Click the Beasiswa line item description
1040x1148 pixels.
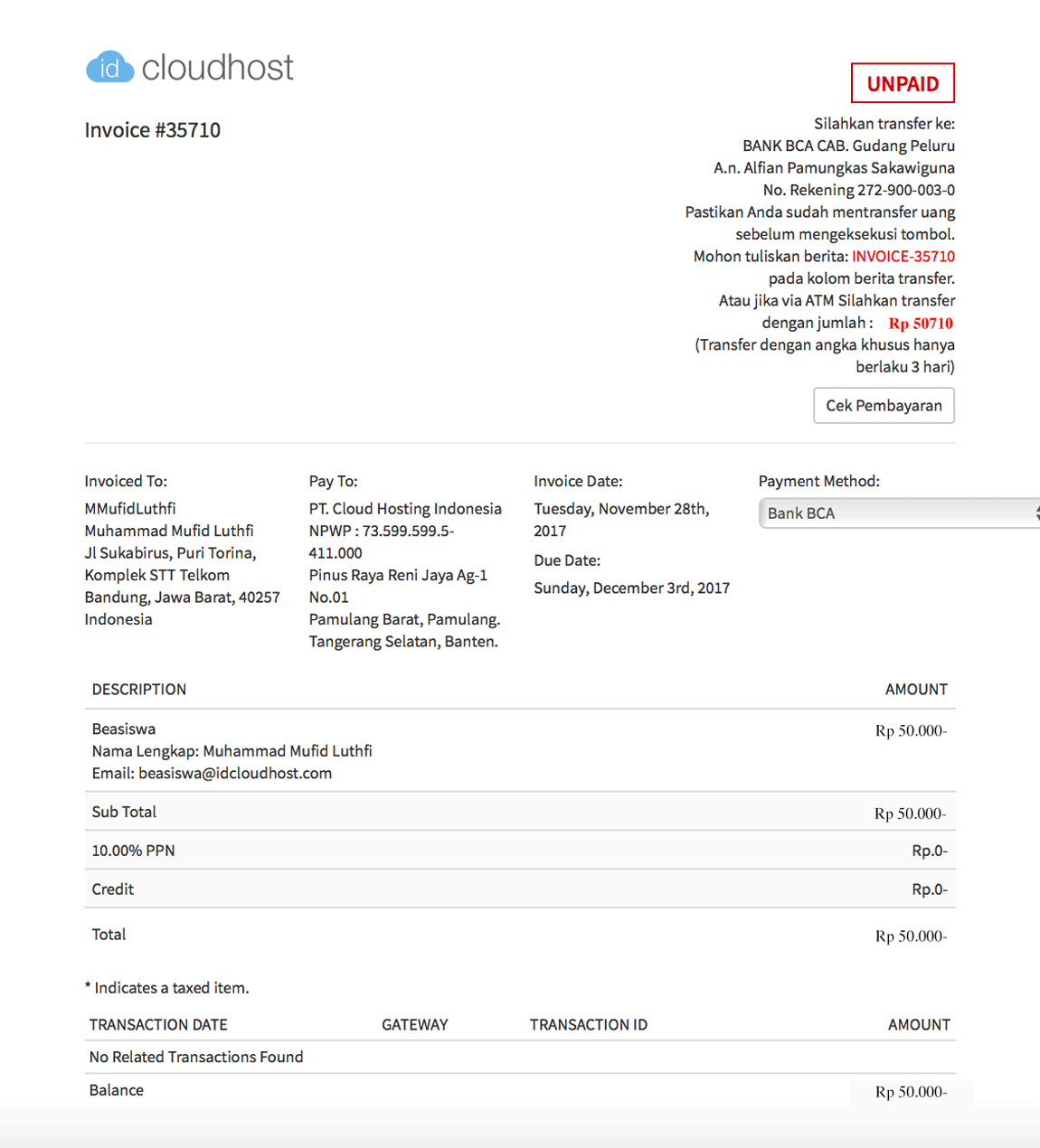coord(123,729)
